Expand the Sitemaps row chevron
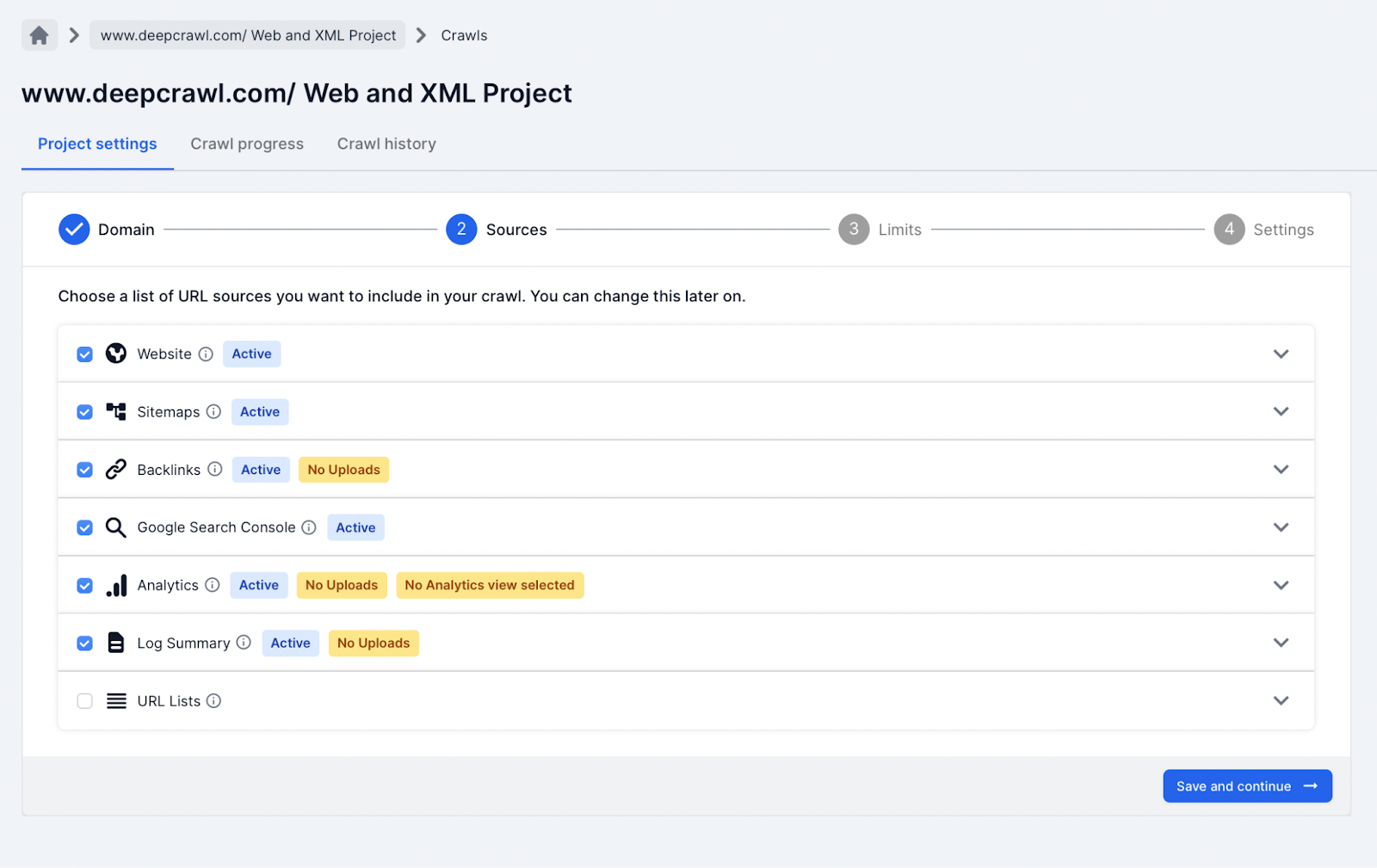This screenshot has width=1377, height=868. (1281, 411)
